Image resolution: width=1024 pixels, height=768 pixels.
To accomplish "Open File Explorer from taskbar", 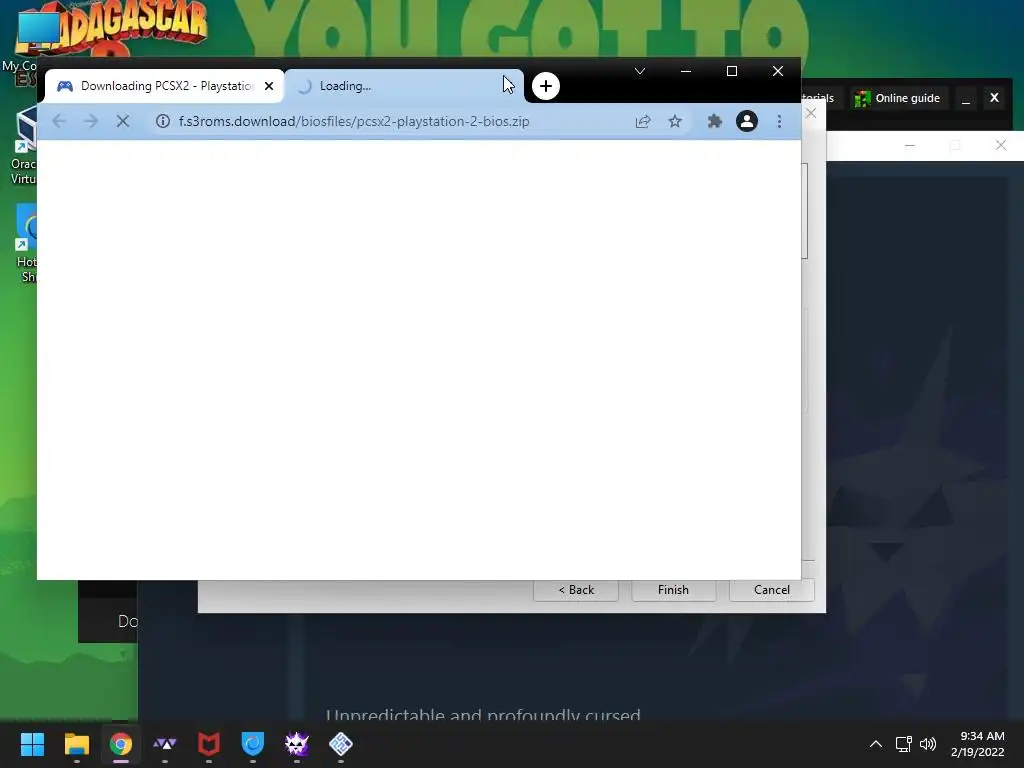I will (x=76, y=744).
